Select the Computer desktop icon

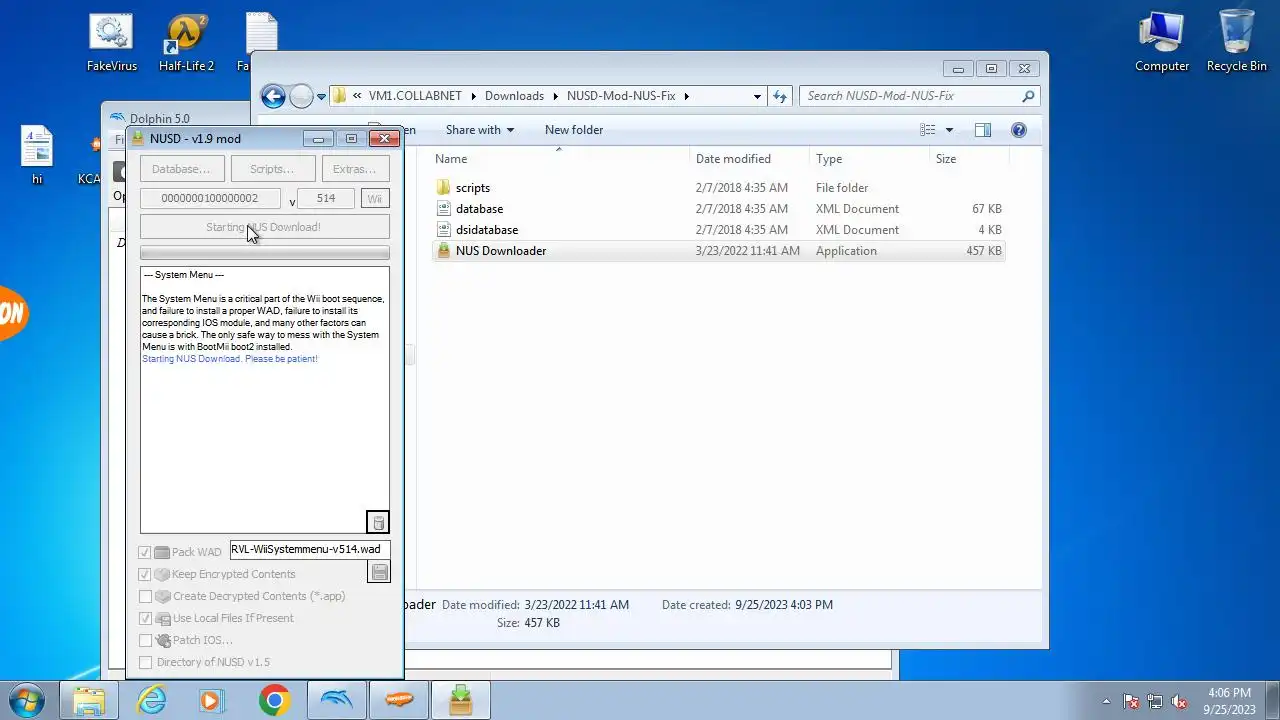pos(1161,43)
